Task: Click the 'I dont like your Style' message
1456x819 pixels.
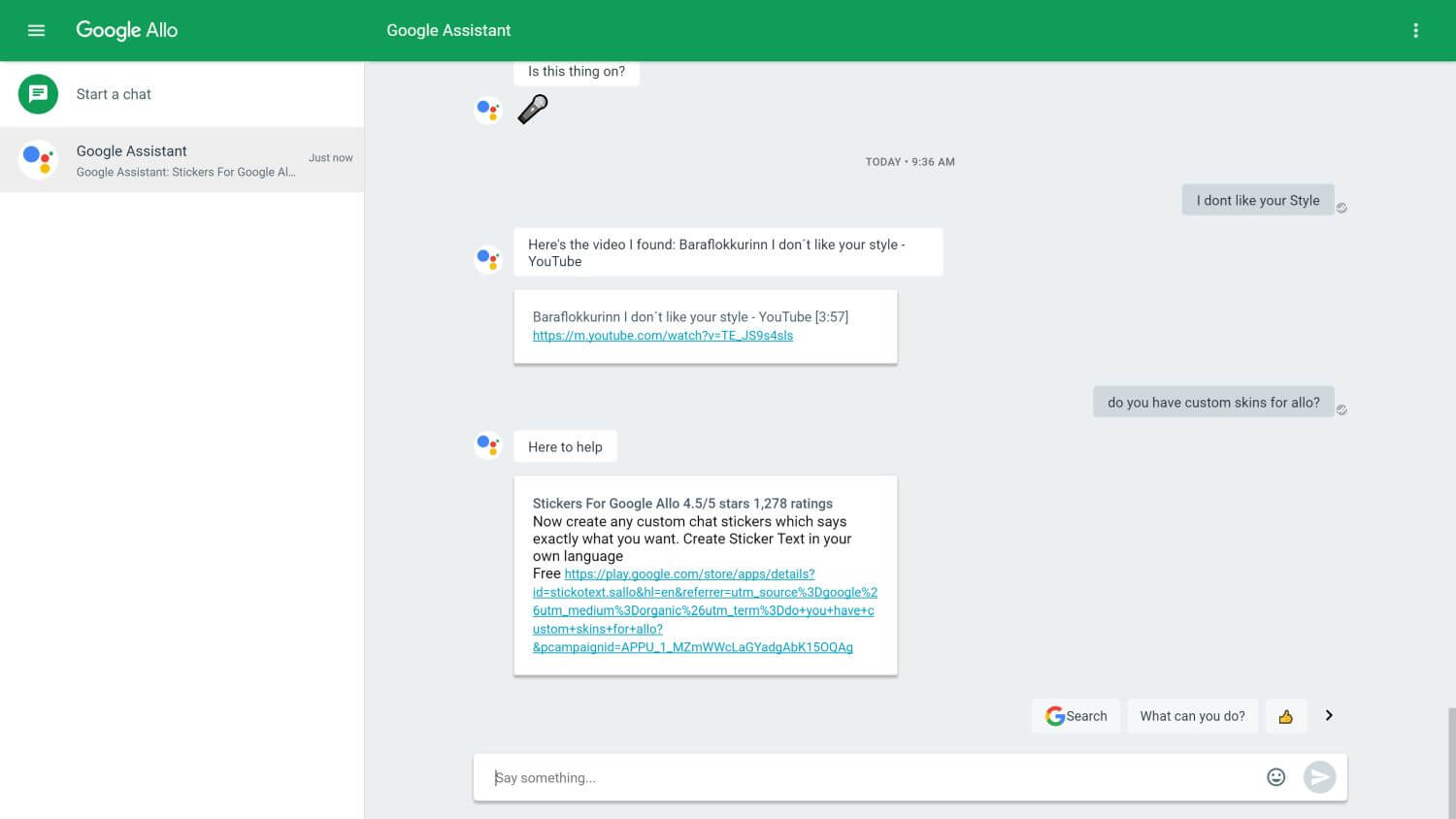Action: [x=1257, y=200]
